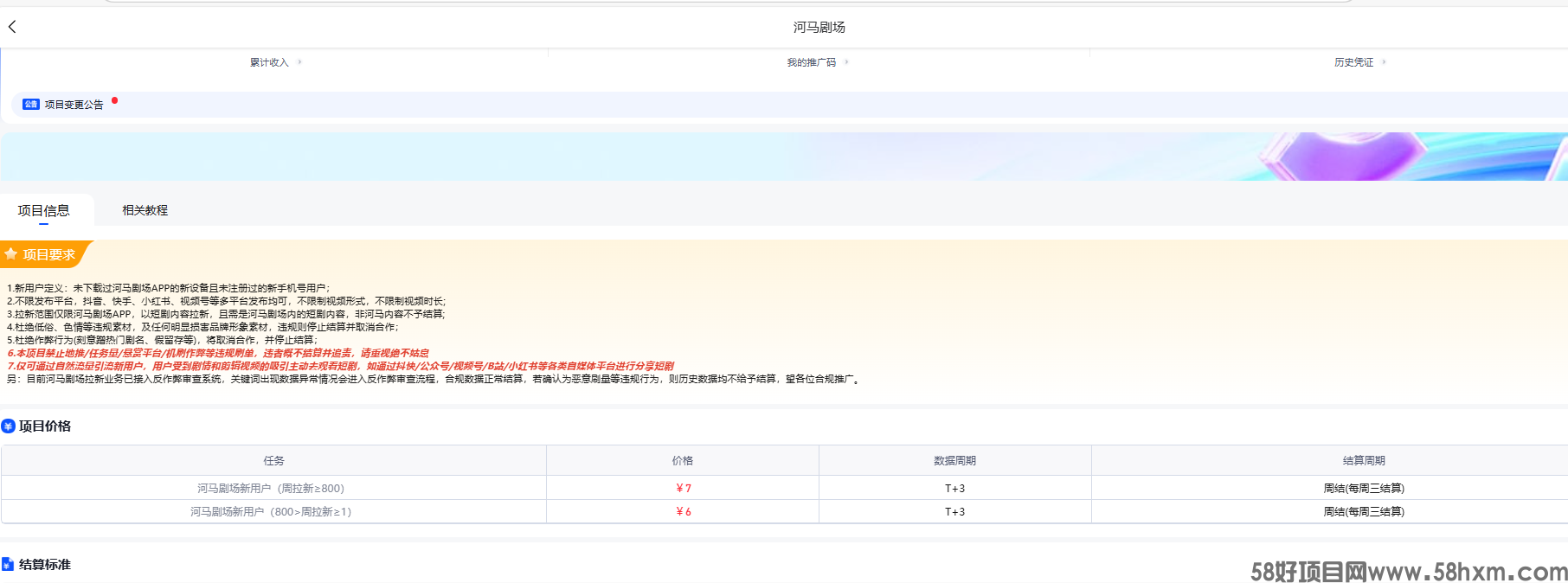1568x583 pixels.
Task: Click 周结(每周三结算) in the ¥7 row
Action: pos(1364,489)
